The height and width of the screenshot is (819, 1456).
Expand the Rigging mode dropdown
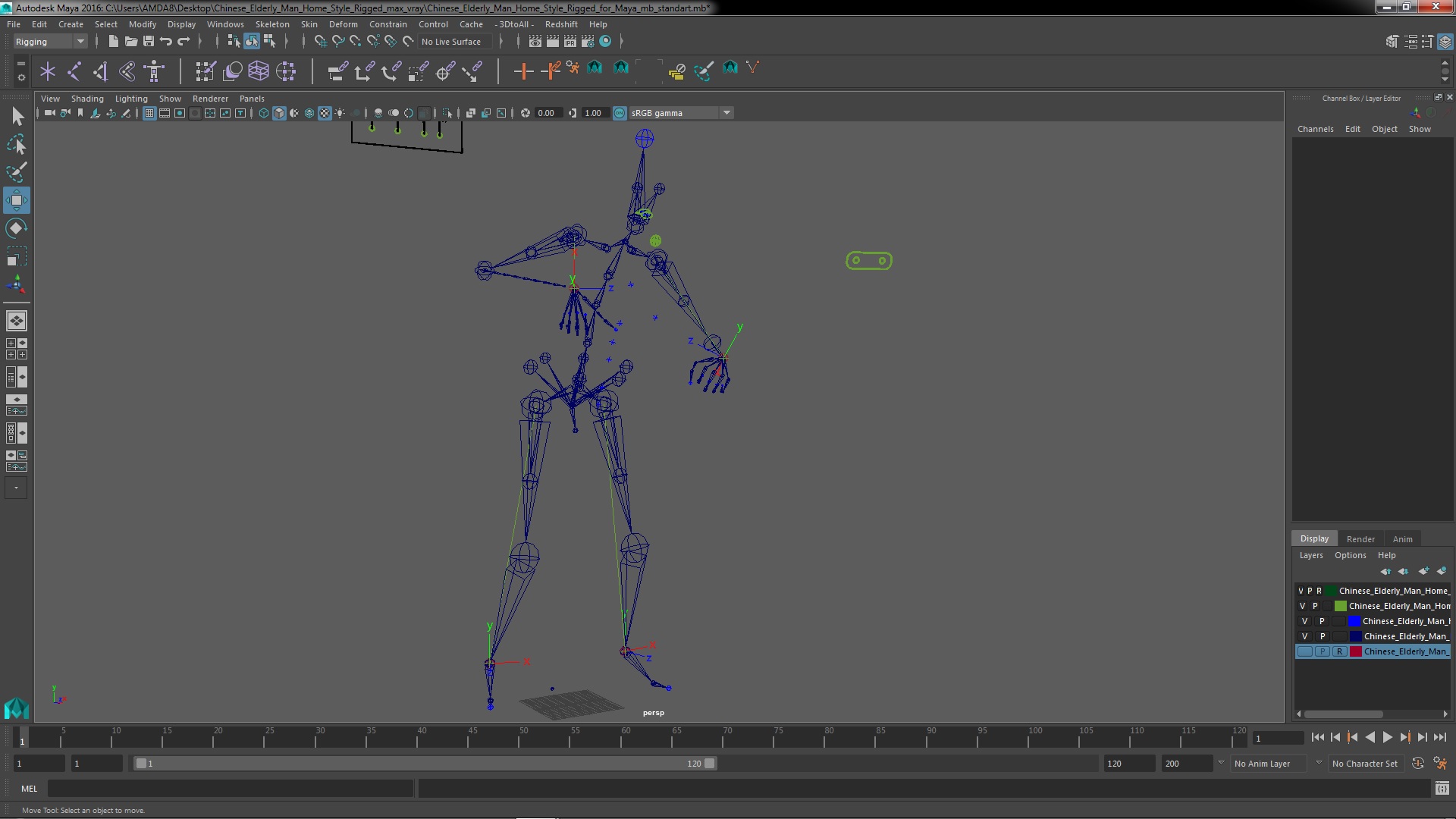(x=79, y=41)
